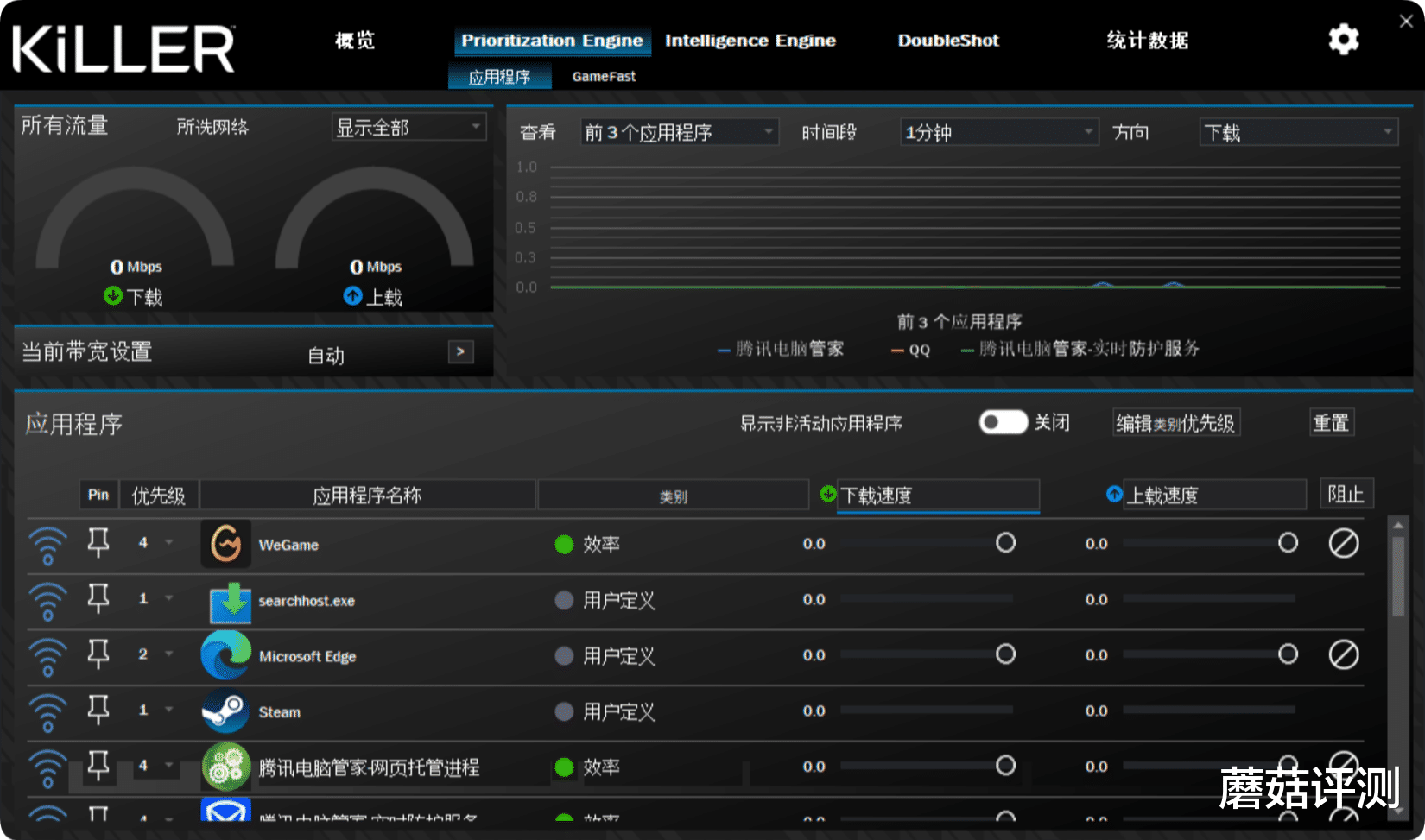Click the Wi-Fi icon for Steam
This screenshot has height=840, width=1425.
point(47,713)
